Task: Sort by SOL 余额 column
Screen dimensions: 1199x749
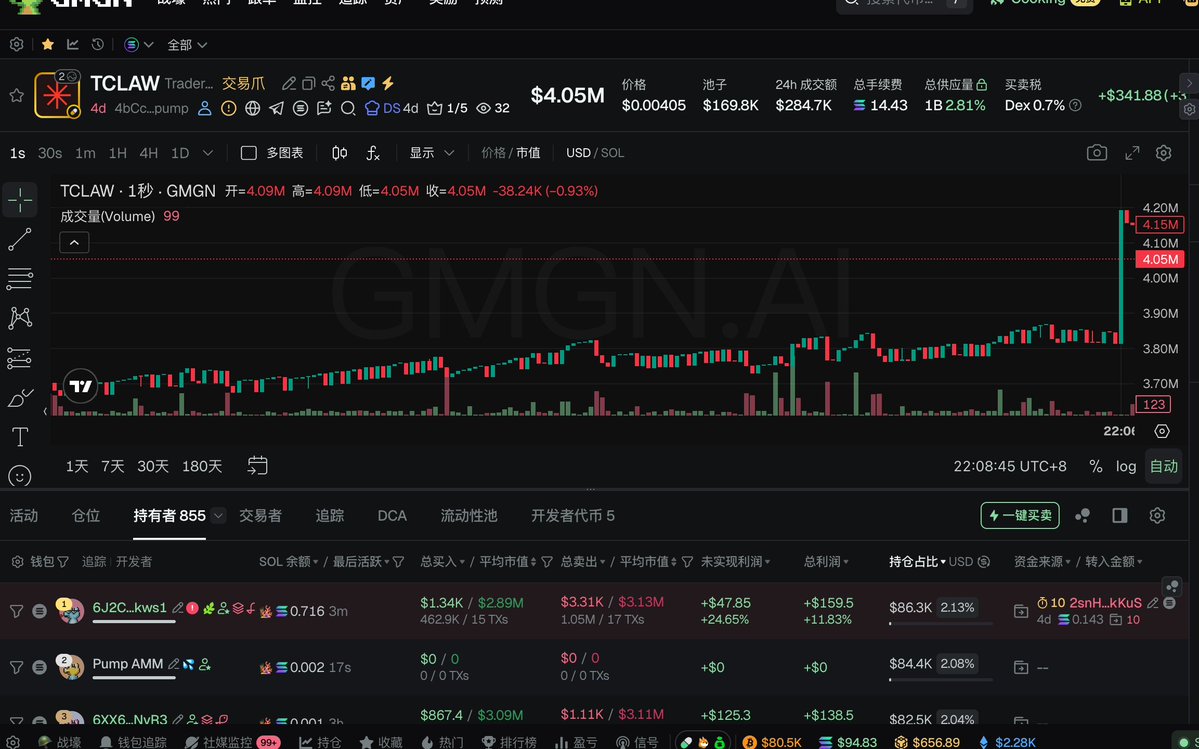Action: [289, 562]
